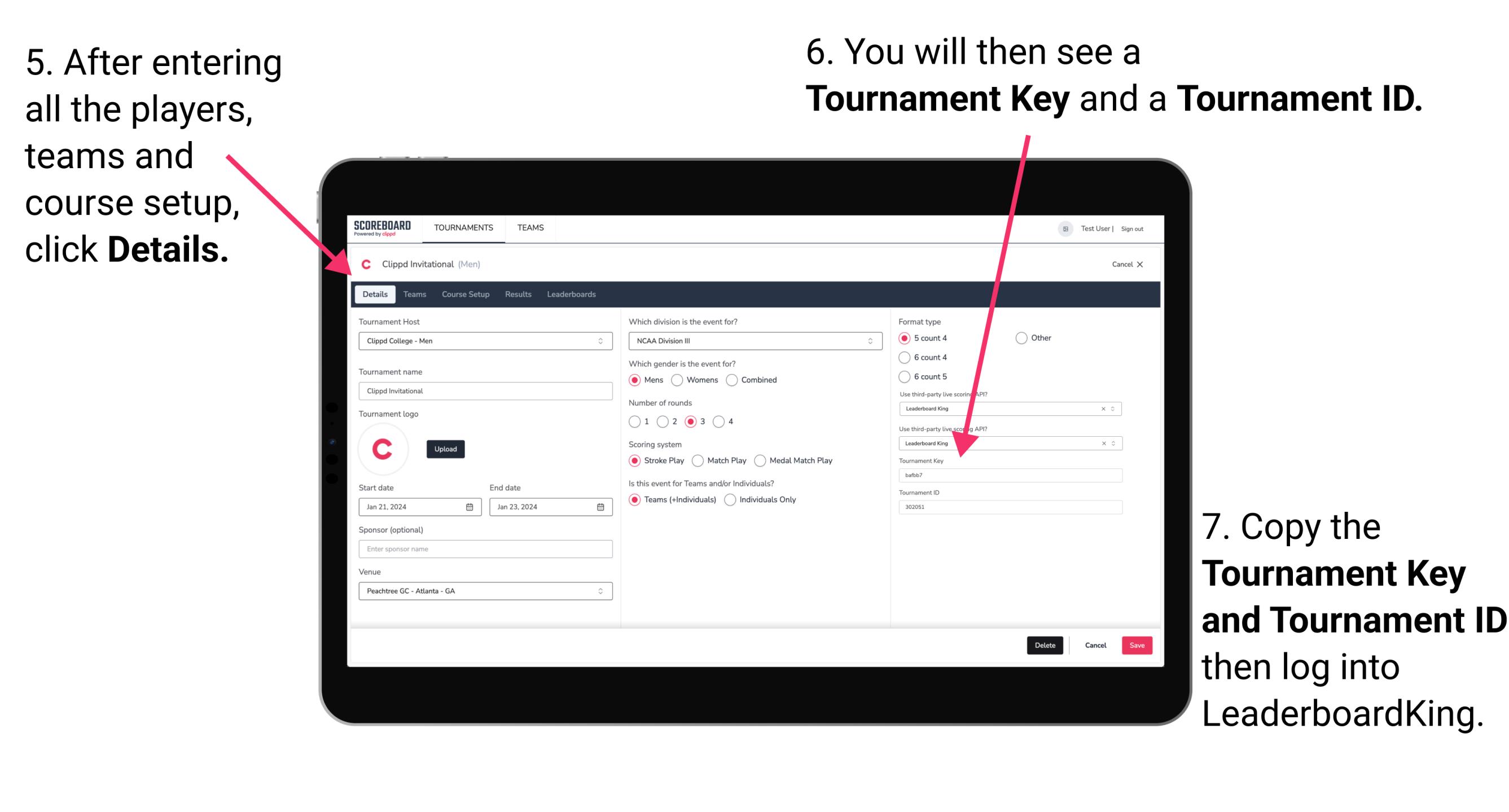Screen dimensions: 1509x812
Task: Select the Stroke Play scoring system
Action: click(636, 460)
